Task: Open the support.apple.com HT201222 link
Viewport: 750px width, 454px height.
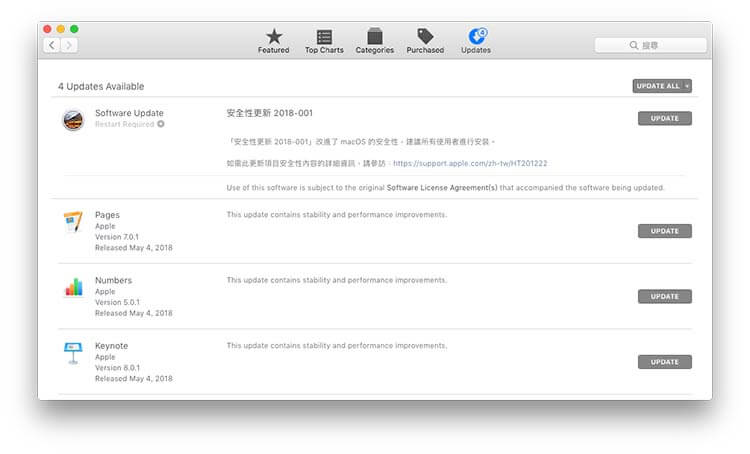Action: 470,163
